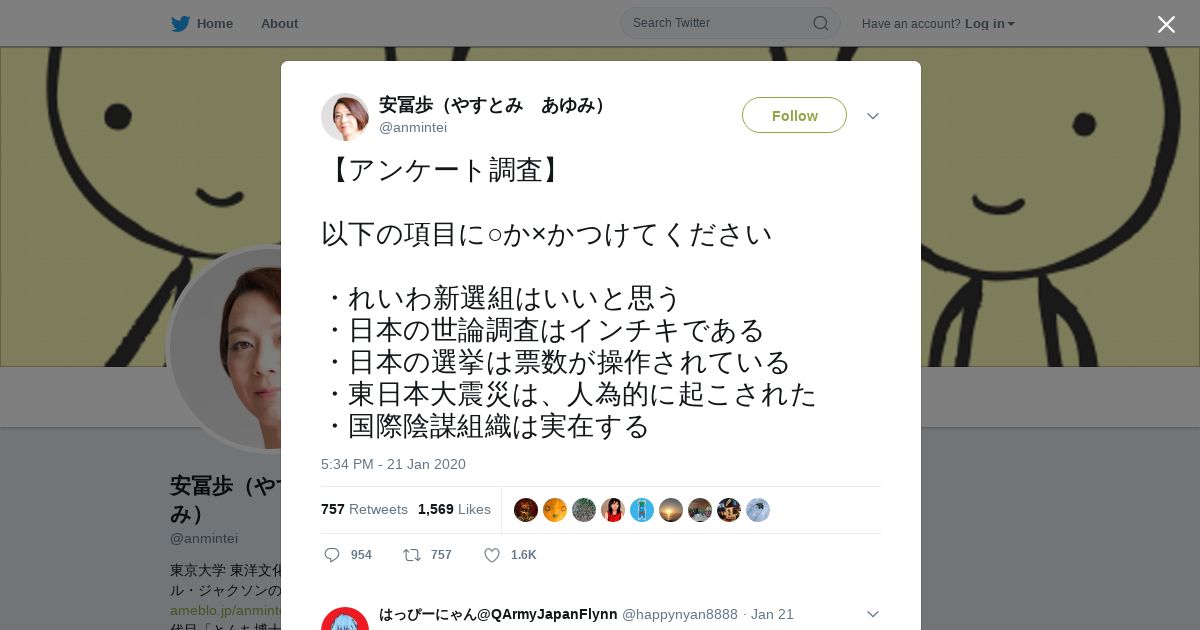Like the tweet with heart icon

pos(491,555)
